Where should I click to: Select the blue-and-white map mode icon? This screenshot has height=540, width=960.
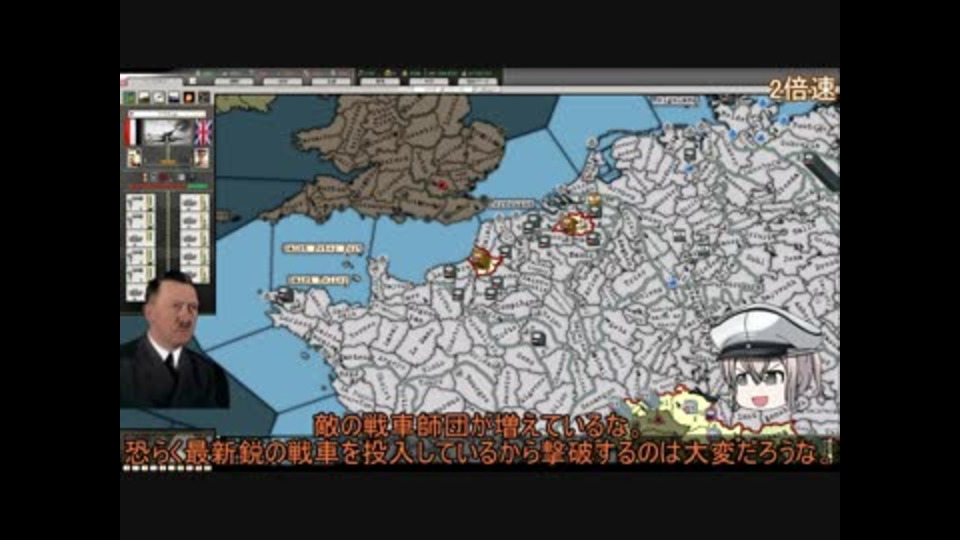tap(174, 98)
